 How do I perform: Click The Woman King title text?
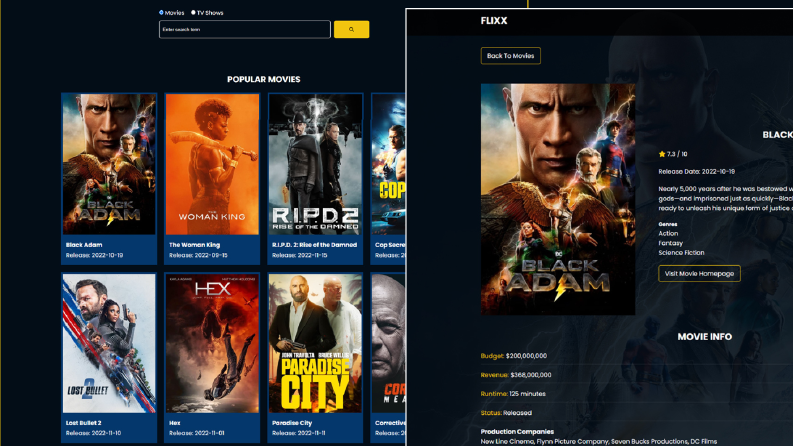pos(194,245)
